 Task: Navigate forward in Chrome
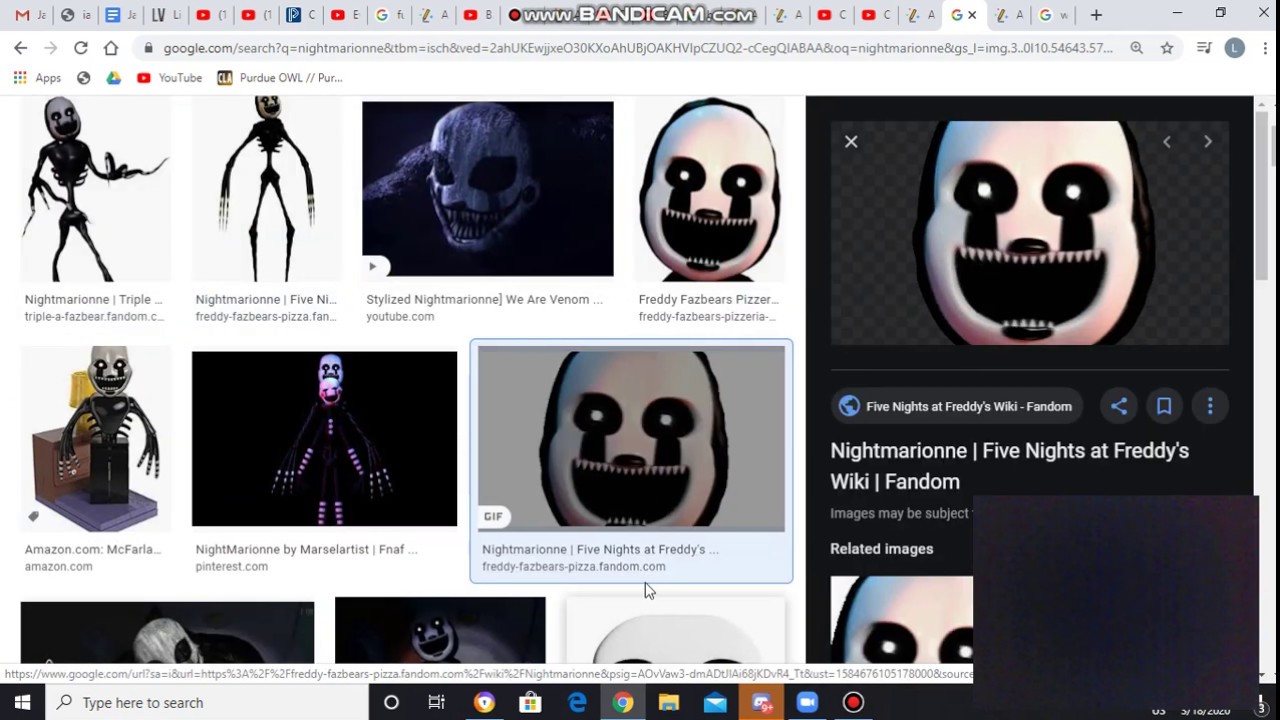coord(51,48)
